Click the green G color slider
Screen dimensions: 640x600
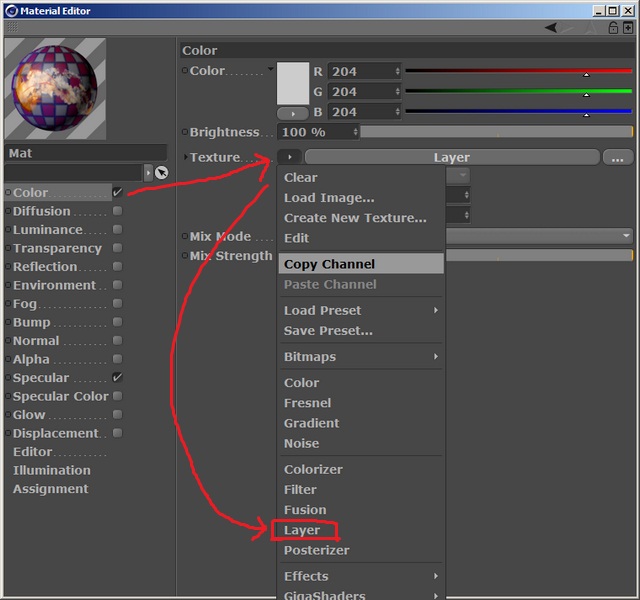[x=518, y=91]
